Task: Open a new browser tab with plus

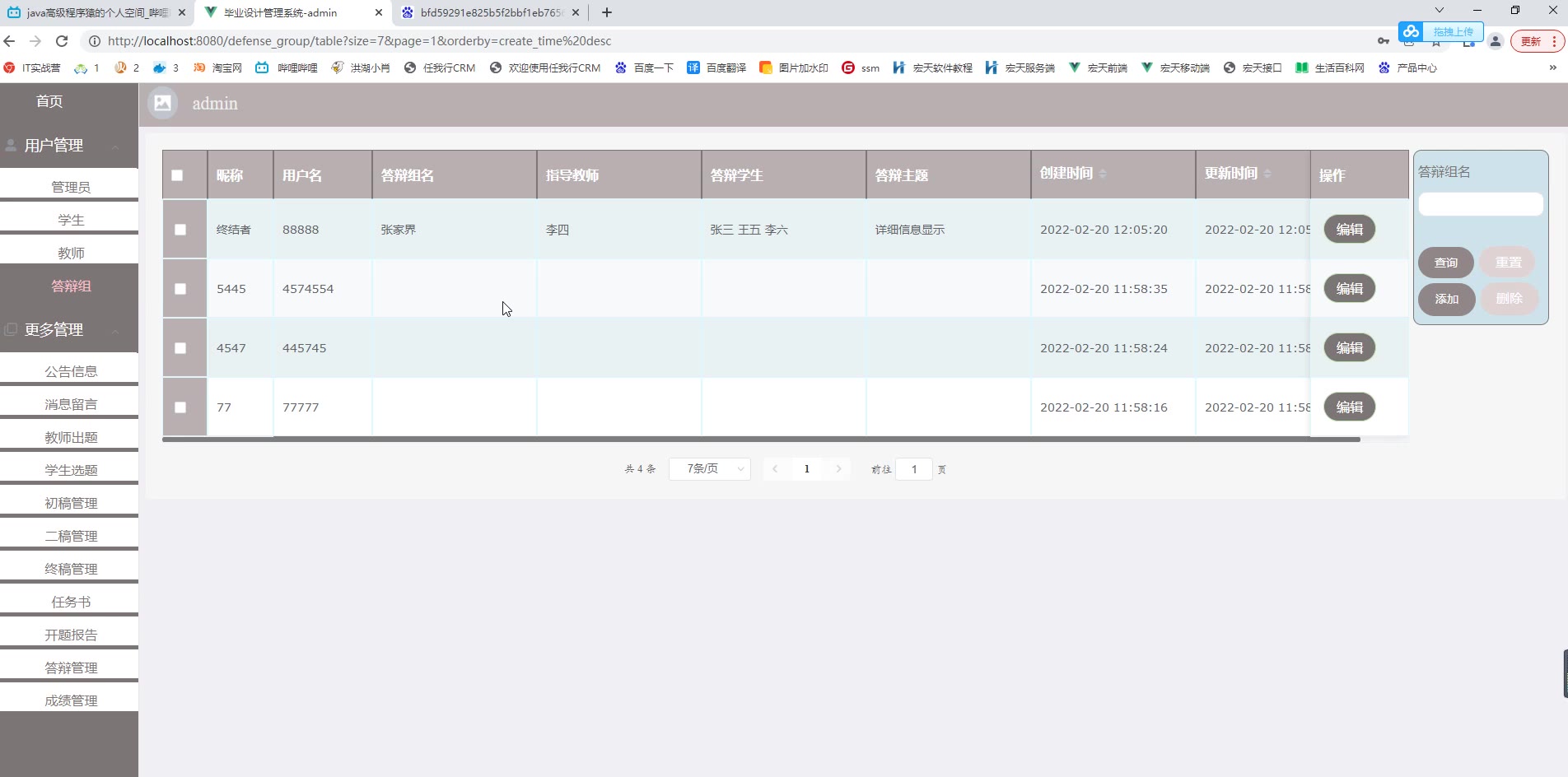Action: click(x=607, y=12)
